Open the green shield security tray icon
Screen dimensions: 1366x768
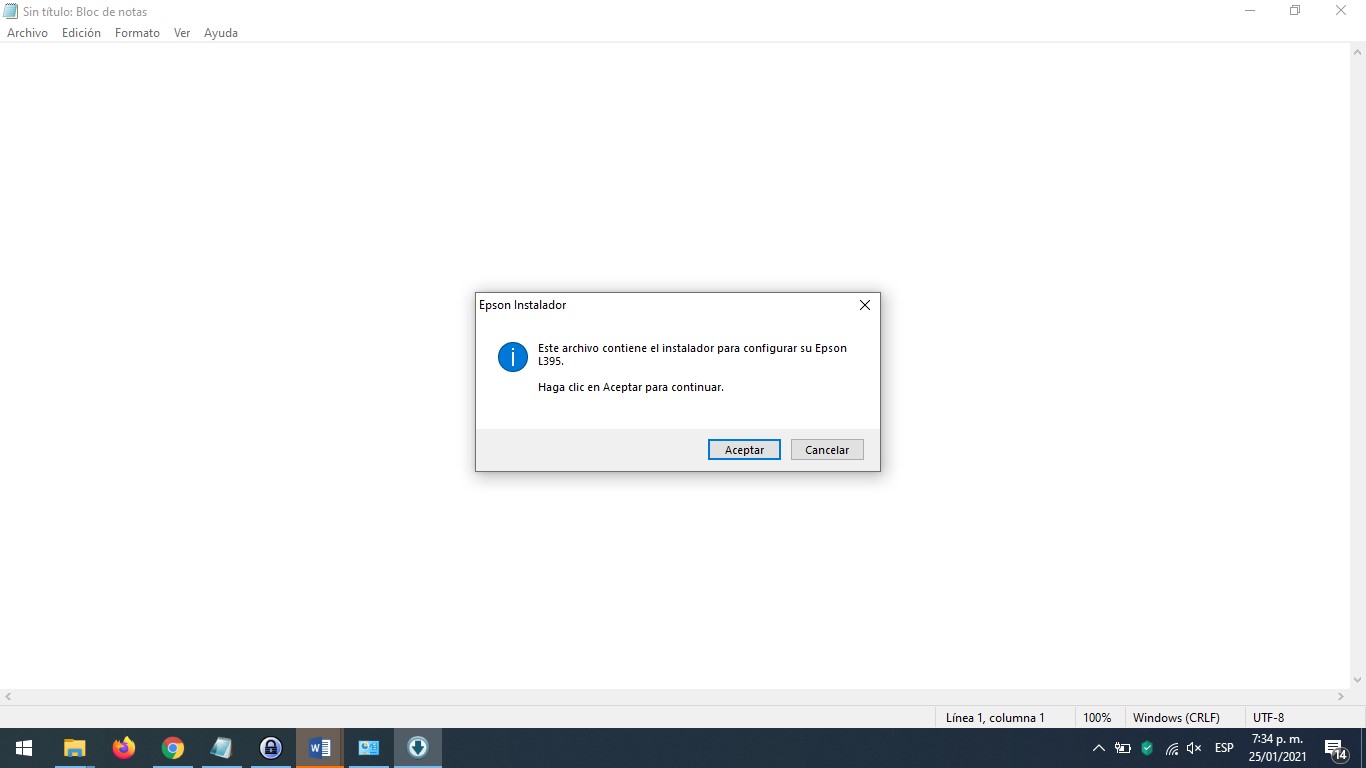pyautogui.click(x=1147, y=748)
